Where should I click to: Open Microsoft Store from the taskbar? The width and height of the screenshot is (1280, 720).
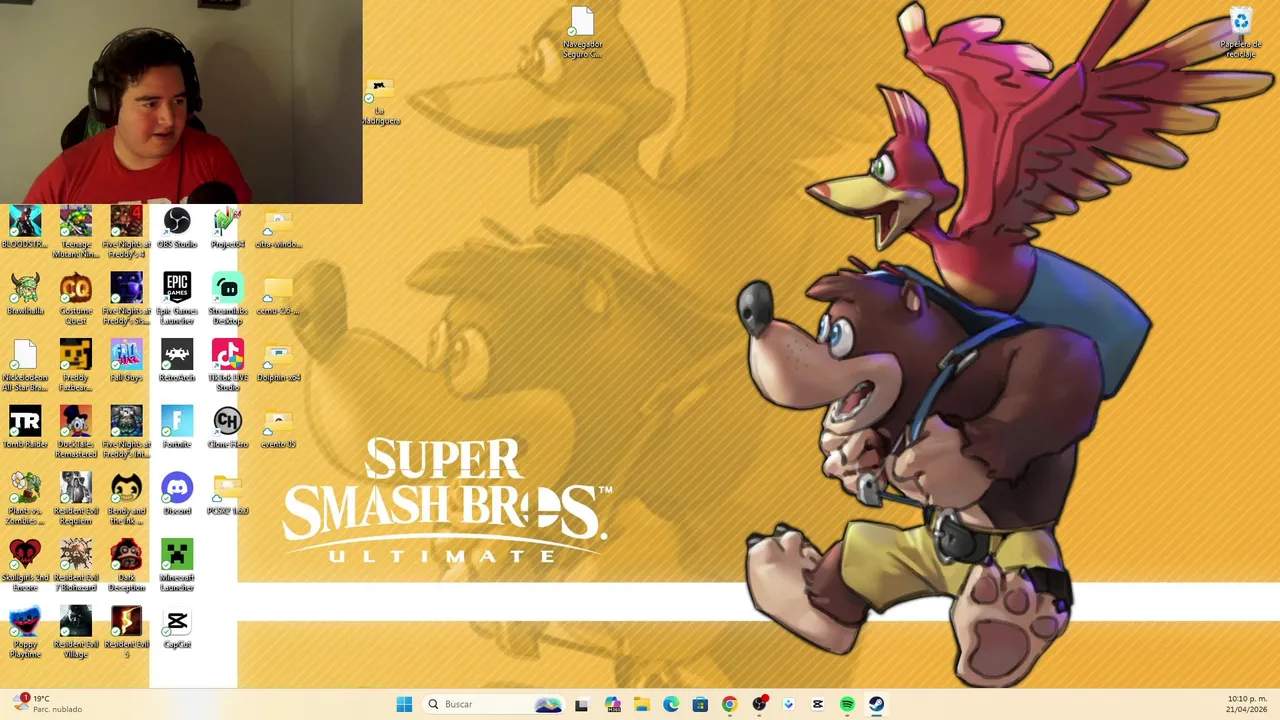pyautogui.click(x=700, y=704)
